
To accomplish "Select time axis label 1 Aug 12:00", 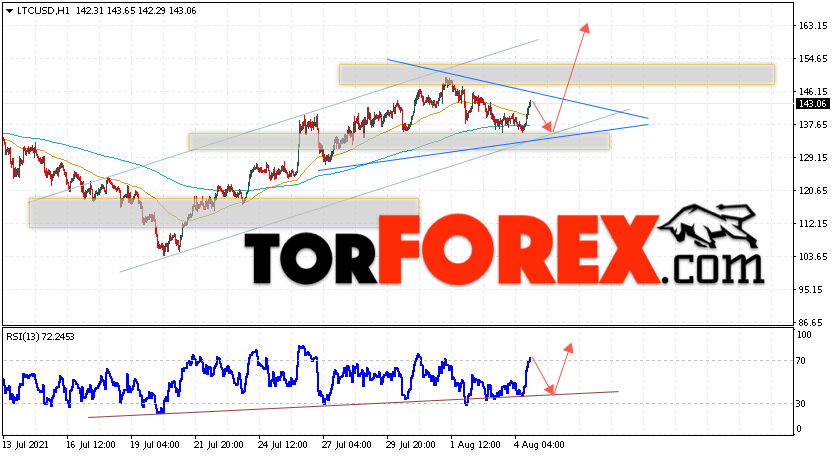I will point(474,444).
